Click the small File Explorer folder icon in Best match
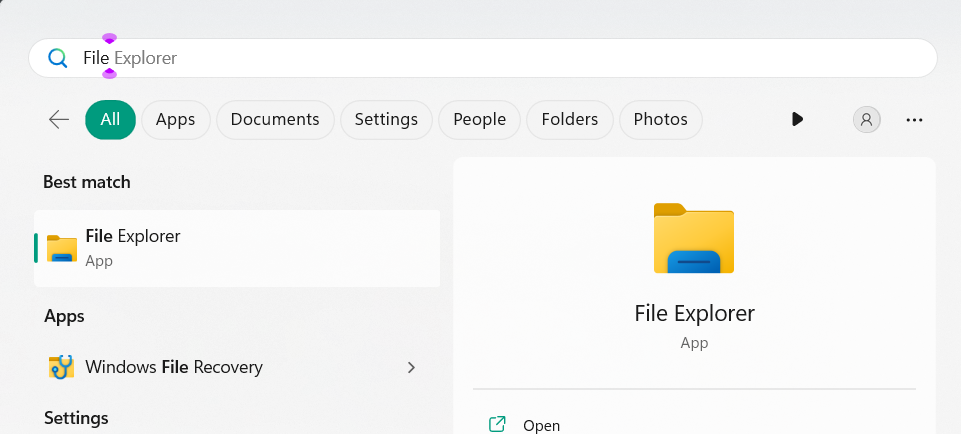 tap(62, 248)
